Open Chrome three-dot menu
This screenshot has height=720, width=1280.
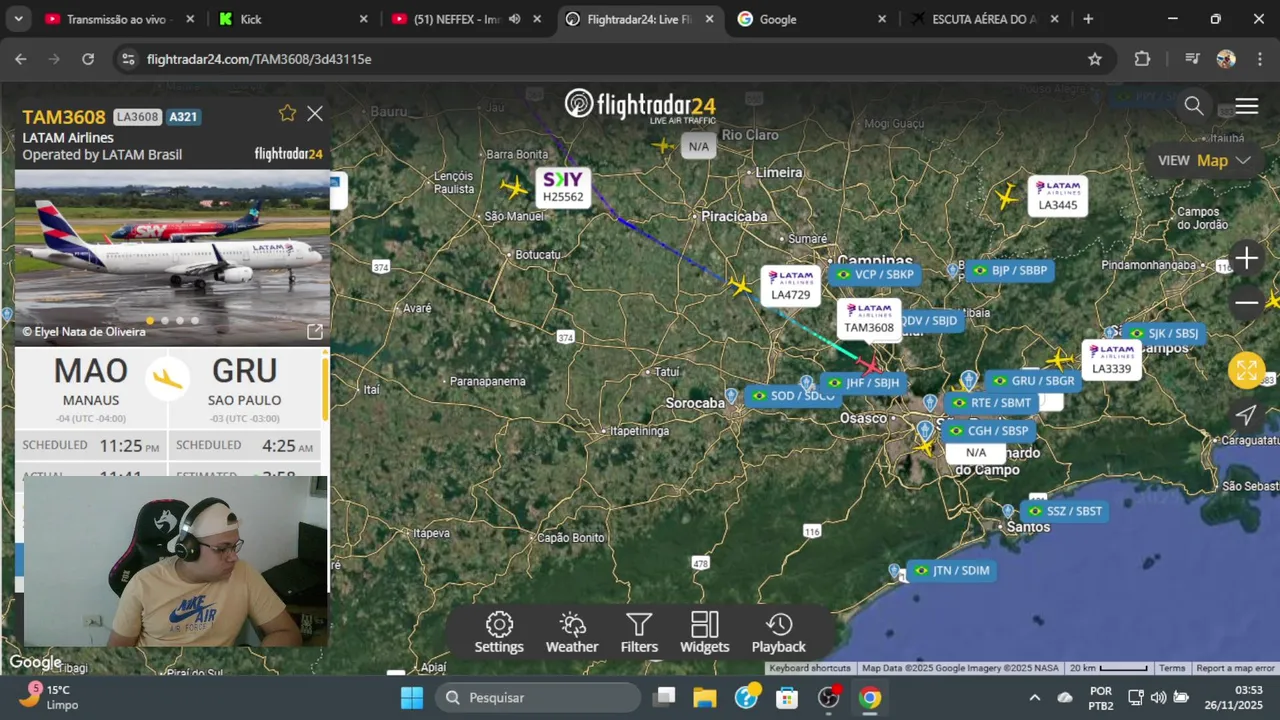(x=1259, y=59)
